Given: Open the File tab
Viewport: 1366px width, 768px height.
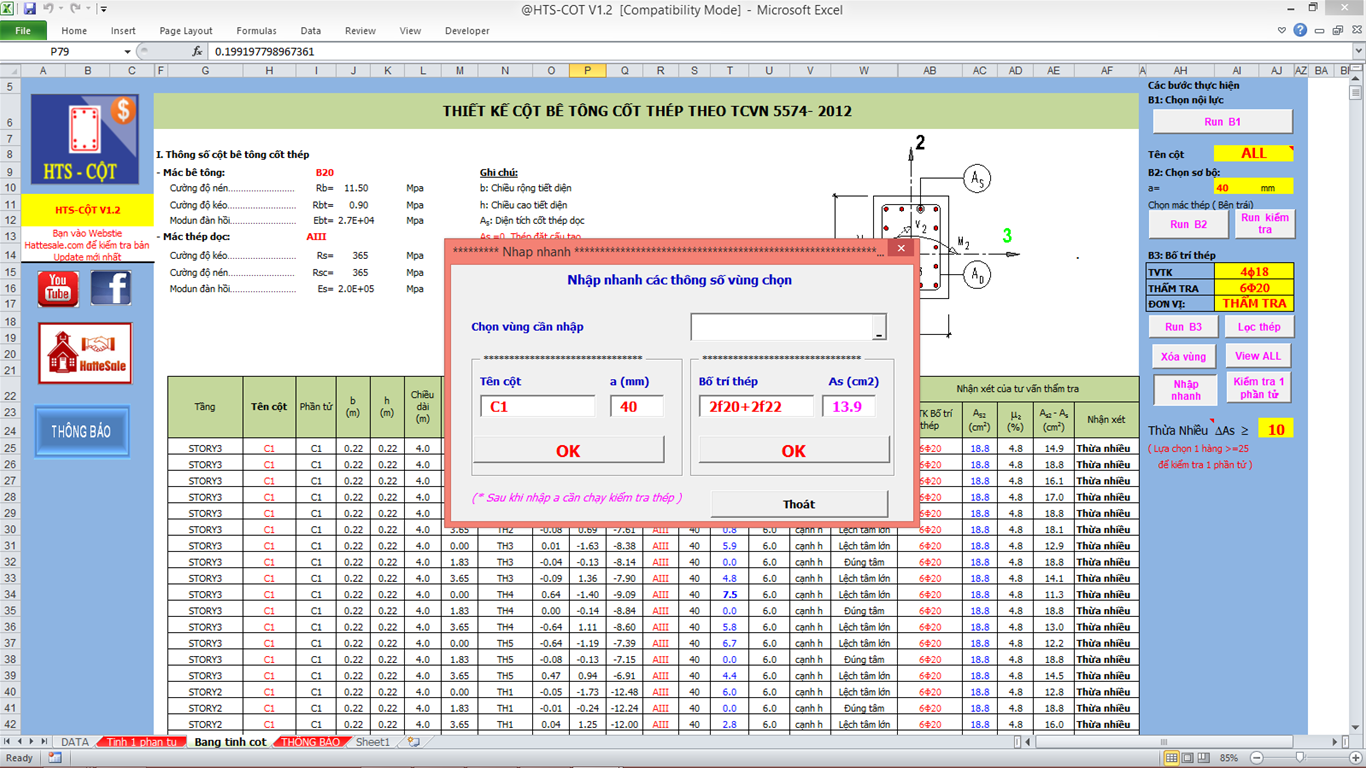Looking at the screenshot, I should 23,31.
